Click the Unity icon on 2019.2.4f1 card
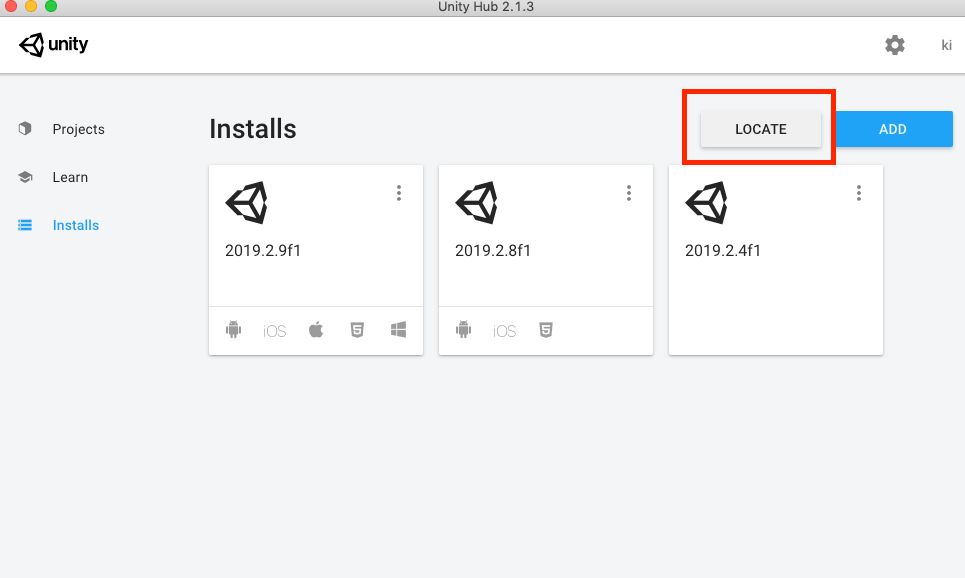Viewport: 965px width, 578px height. 707,203
